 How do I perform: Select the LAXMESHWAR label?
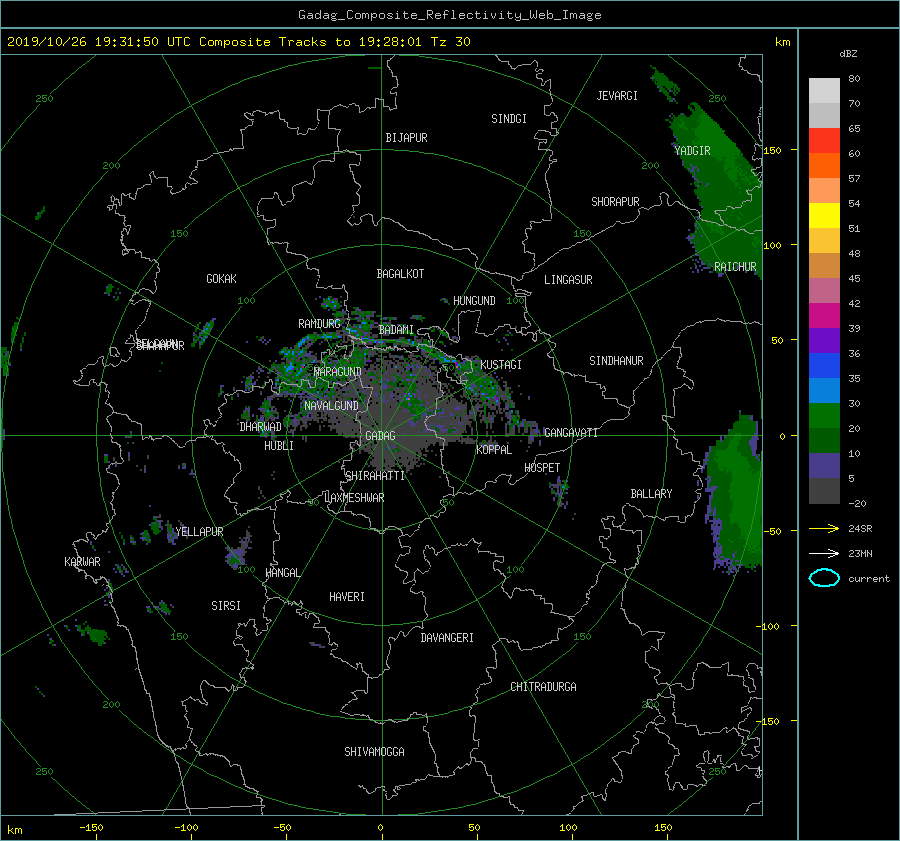[354, 498]
